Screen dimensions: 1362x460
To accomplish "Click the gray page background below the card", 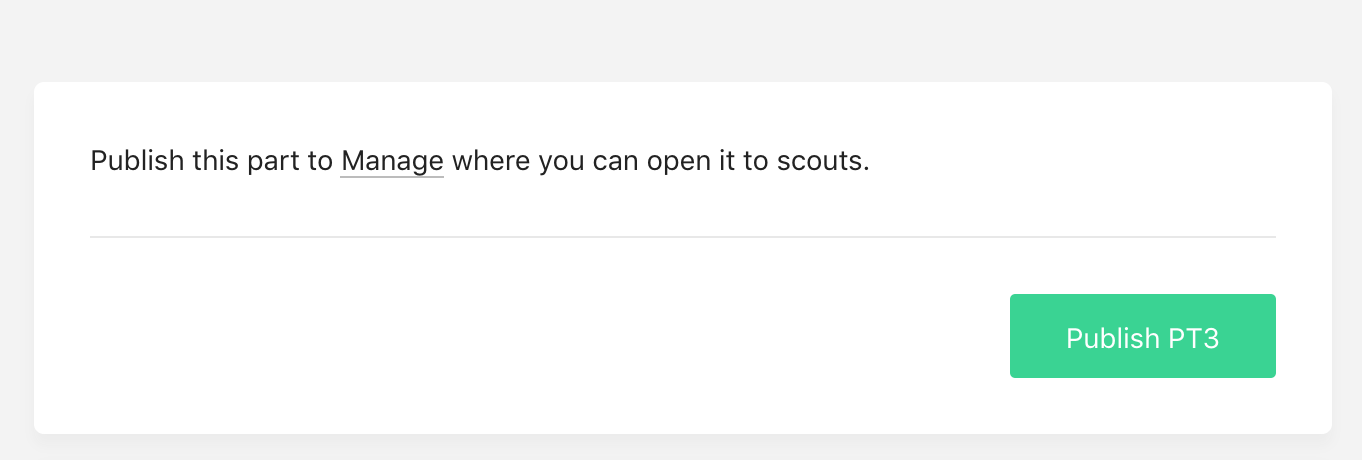I will [681, 448].
